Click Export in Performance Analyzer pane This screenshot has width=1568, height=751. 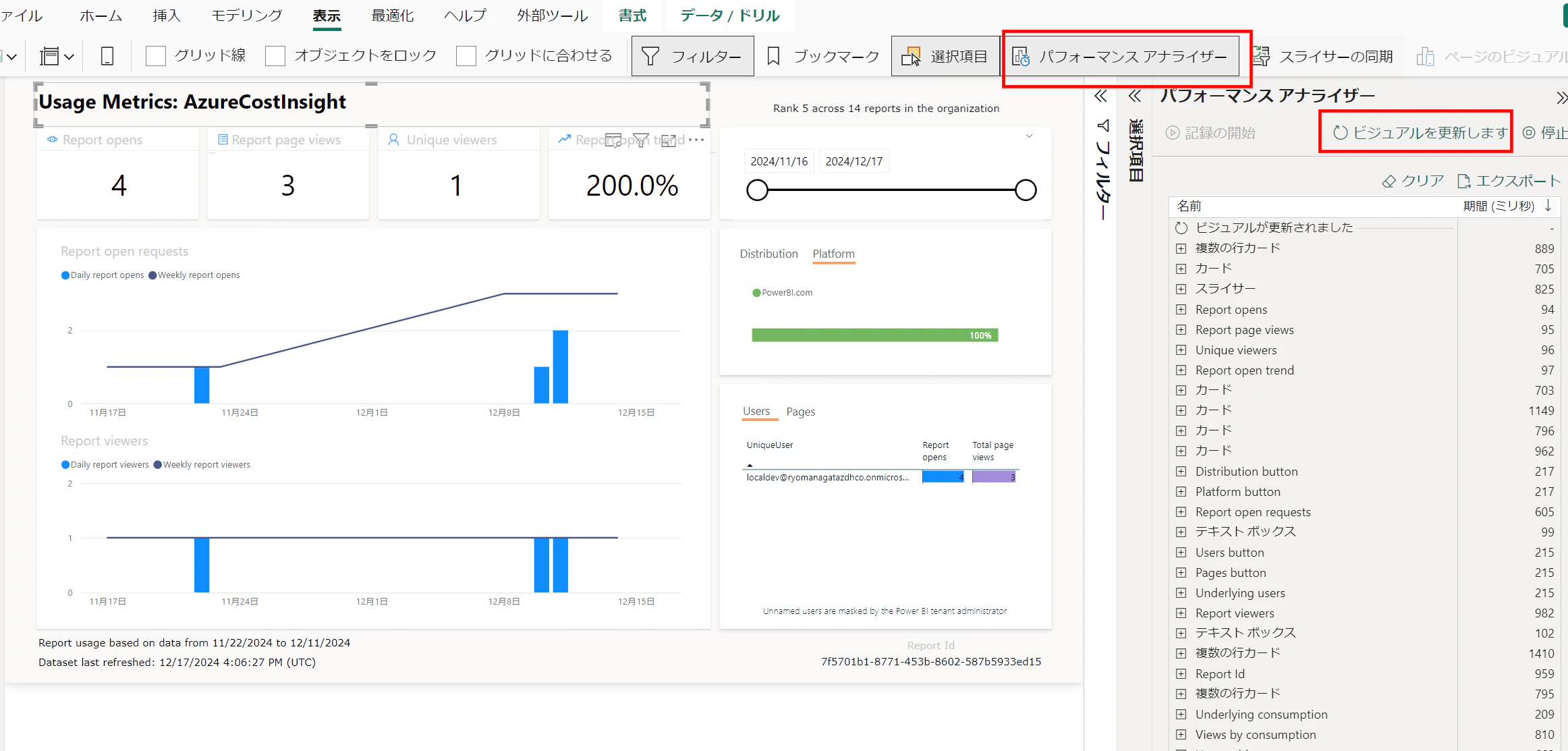click(1509, 181)
